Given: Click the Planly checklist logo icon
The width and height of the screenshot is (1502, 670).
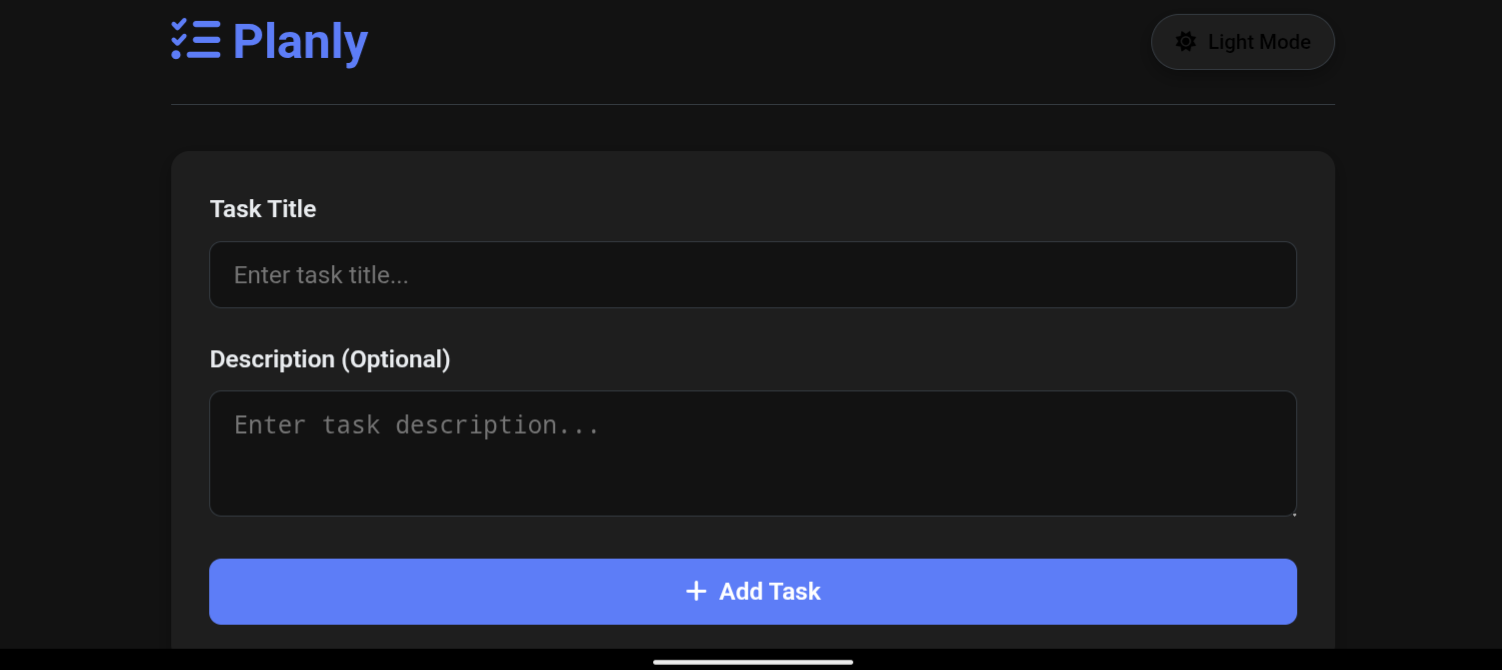Looking at the screenshot, I should pos(195,40).
